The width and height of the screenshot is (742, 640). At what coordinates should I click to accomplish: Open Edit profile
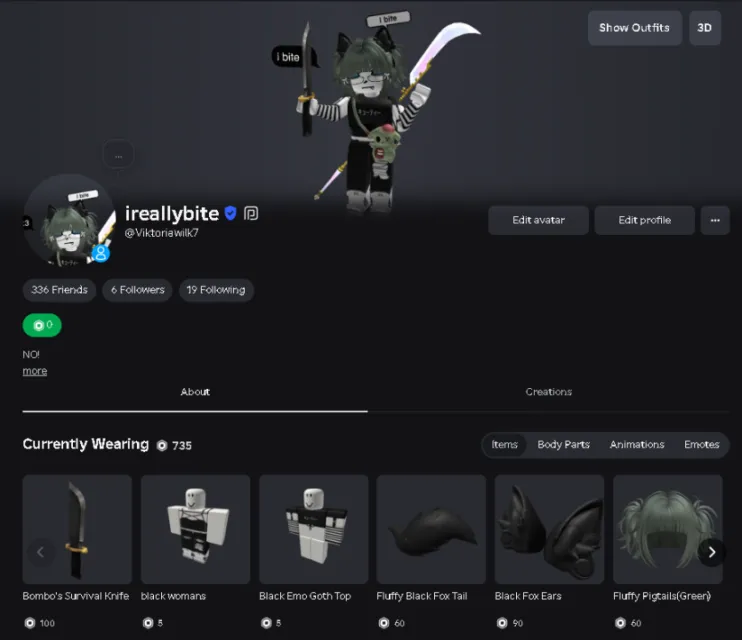645,220
